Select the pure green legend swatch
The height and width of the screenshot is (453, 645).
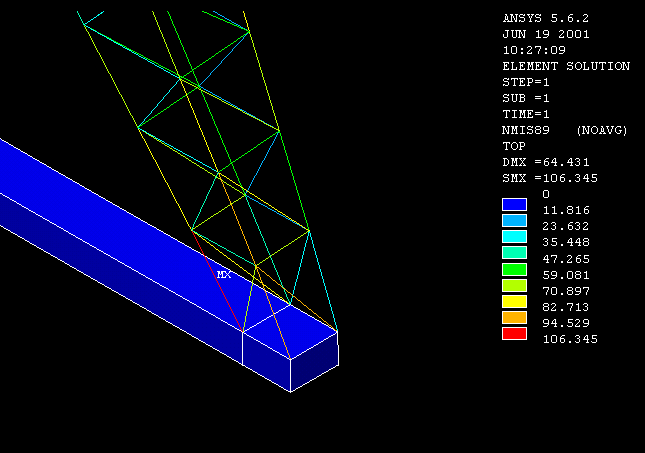(x=514, y=268)
